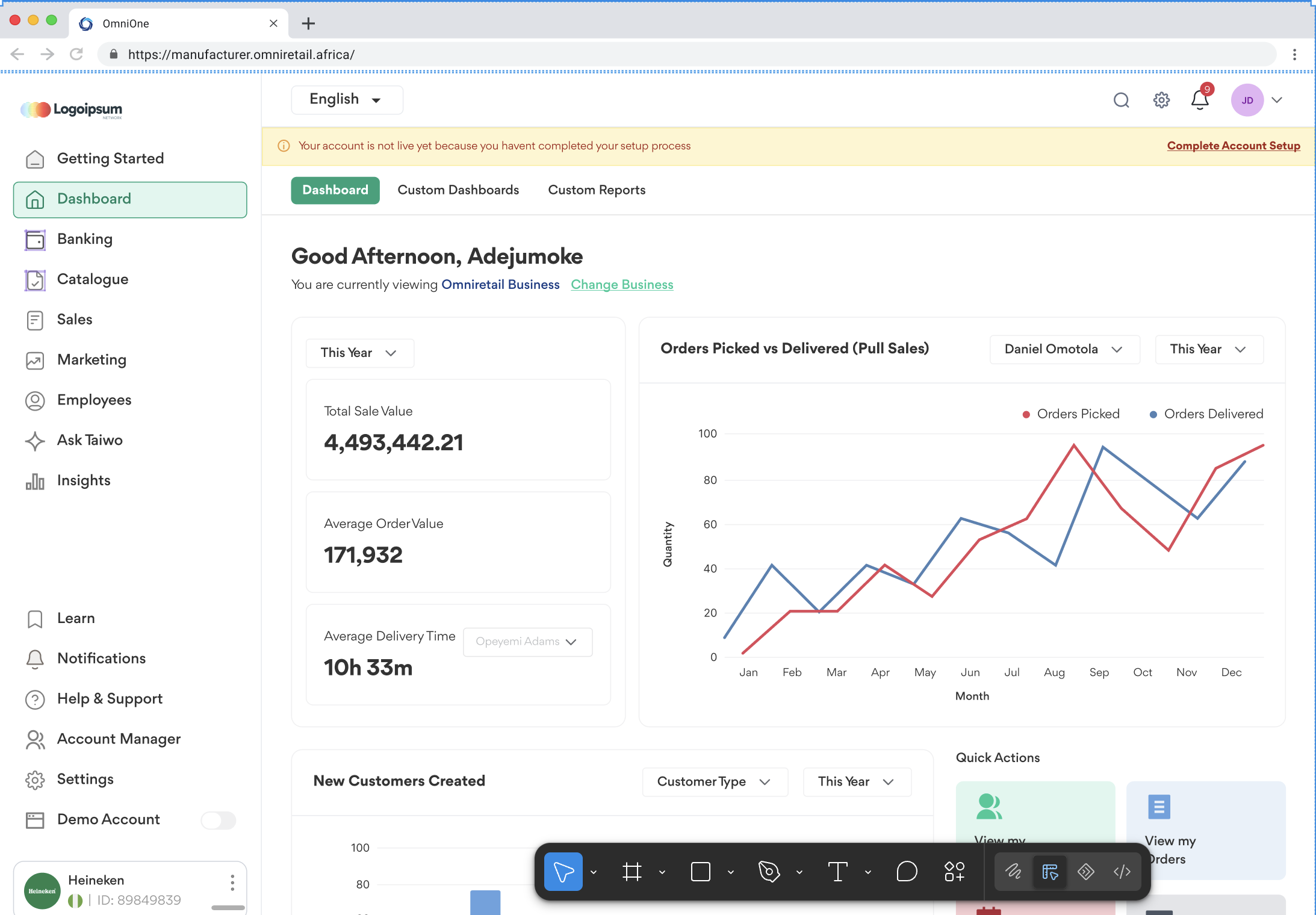The width and height of the screenshot is (1316, 915).
Task: Click the Heineken logo thumbnail
Action: [42, 891]
